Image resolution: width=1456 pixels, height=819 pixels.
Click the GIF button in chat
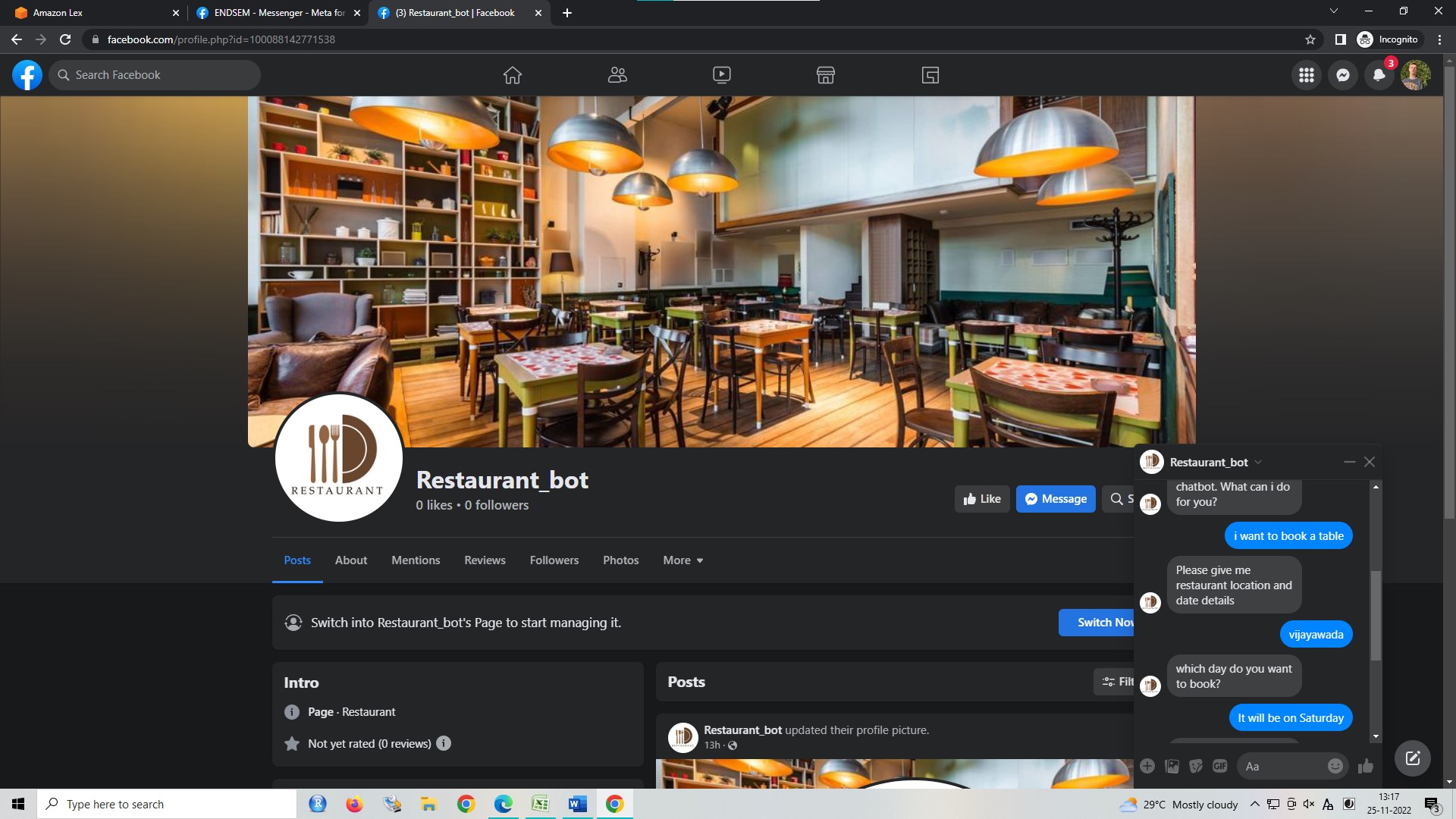(1219, 766)
